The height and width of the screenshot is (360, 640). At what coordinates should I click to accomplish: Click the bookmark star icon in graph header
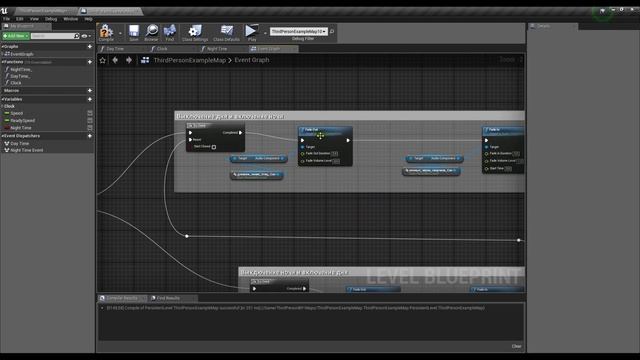102,60
